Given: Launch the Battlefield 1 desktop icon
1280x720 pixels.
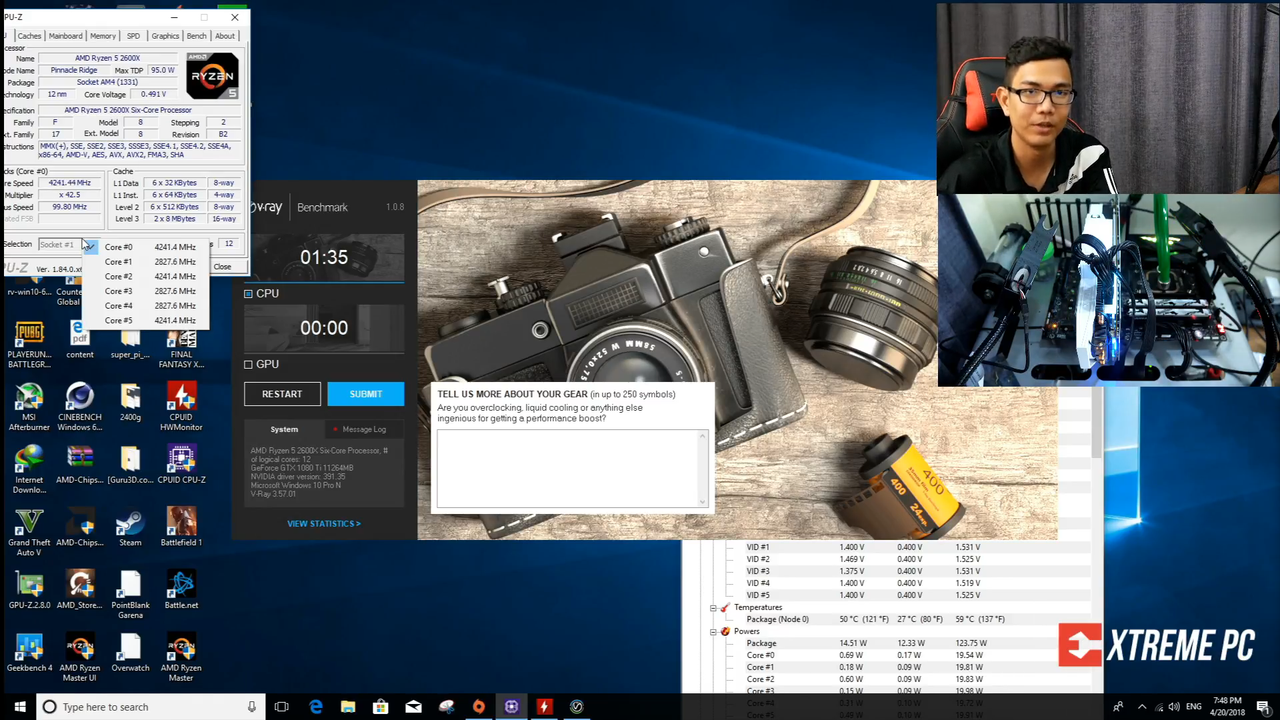Looking at the screenshot, I should 181,528.
